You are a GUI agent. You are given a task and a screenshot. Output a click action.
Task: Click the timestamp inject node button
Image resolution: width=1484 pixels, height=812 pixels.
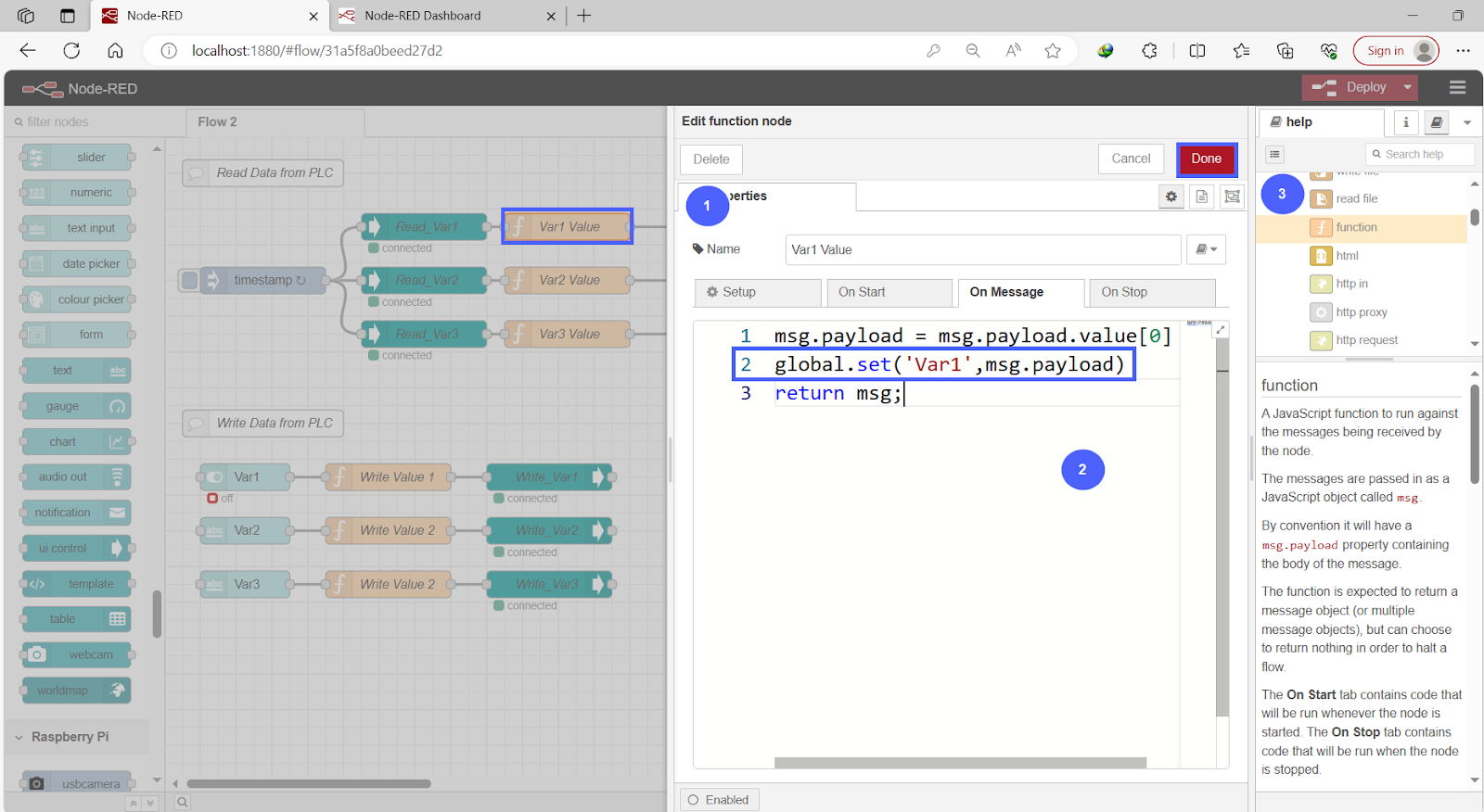coord(190,280)
